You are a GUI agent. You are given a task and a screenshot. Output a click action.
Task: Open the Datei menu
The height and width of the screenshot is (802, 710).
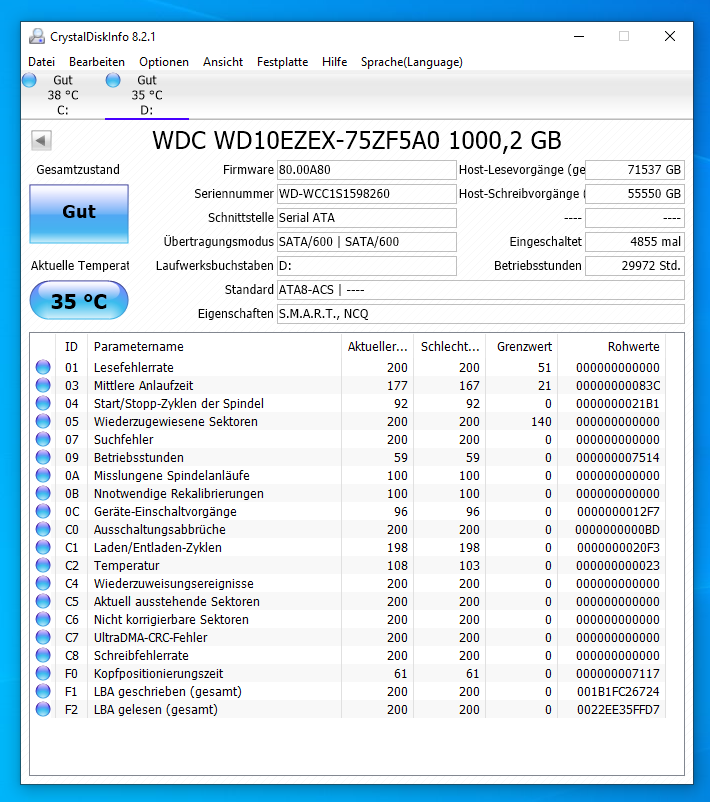pyautogui.click(x=41, y=62)
